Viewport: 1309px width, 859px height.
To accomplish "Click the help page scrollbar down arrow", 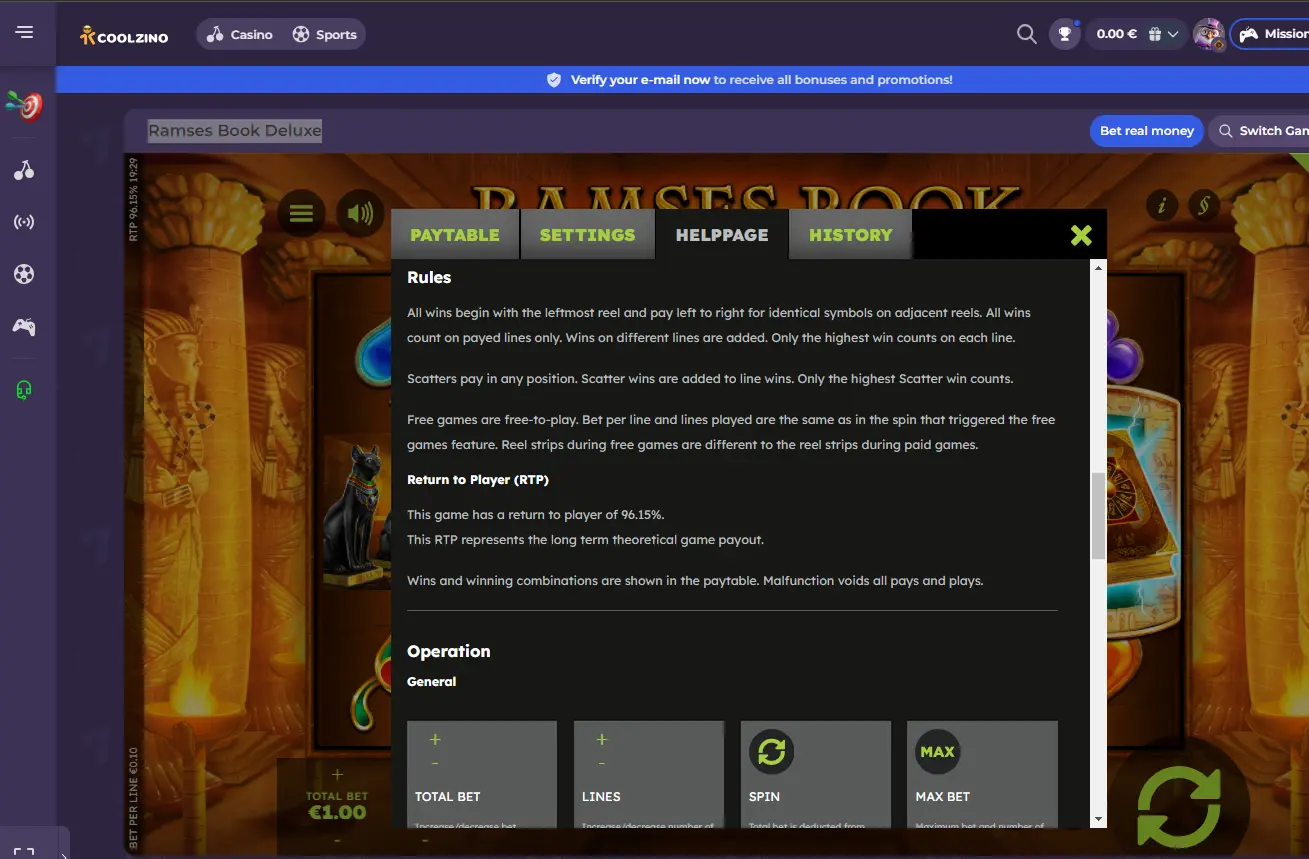I will [1098, 819].
